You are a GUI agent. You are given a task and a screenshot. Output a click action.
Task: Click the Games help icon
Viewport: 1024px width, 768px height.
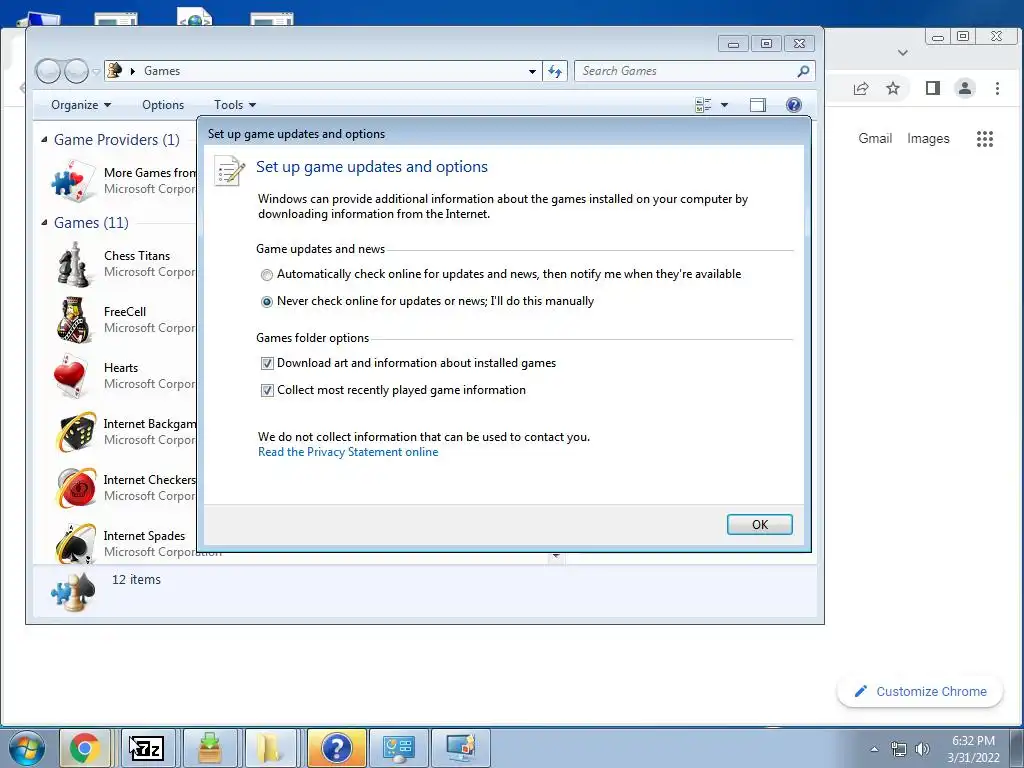[793, 105]
